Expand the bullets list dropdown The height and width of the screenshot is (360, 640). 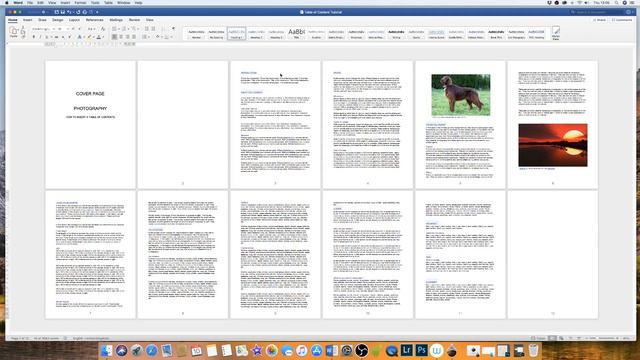click(118, 29)
